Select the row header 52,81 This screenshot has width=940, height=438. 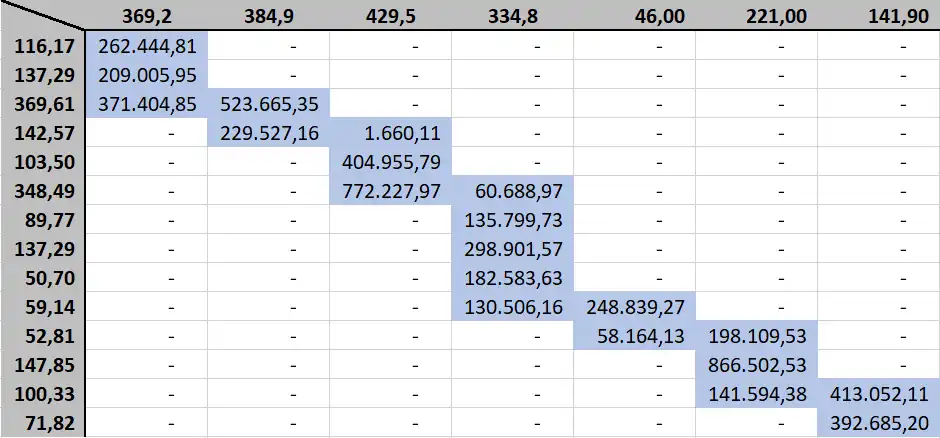(44, 335)
